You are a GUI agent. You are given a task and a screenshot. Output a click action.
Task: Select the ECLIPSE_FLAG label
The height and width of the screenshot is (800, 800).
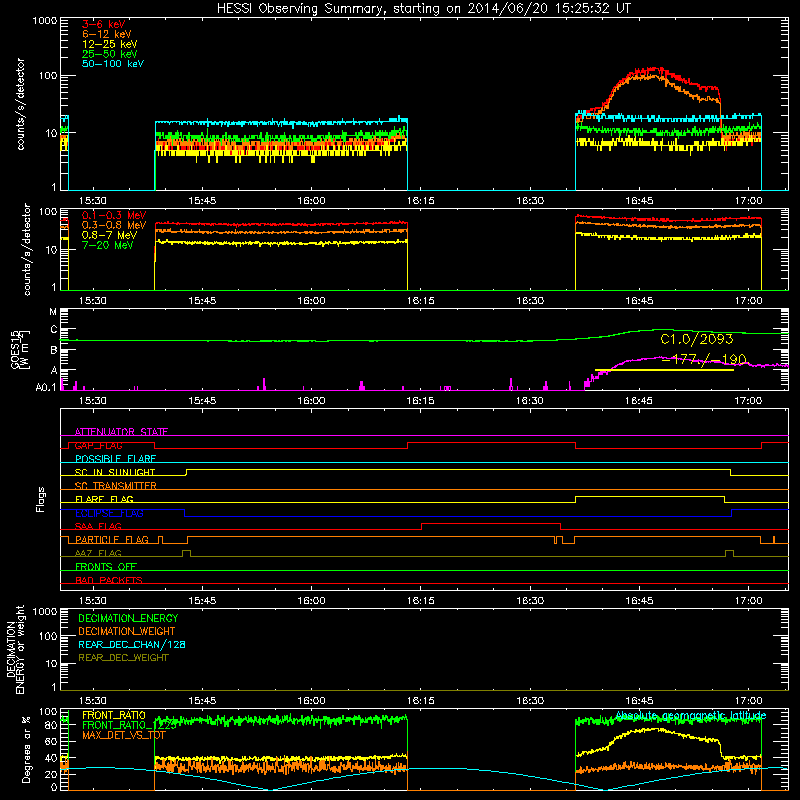109,513
